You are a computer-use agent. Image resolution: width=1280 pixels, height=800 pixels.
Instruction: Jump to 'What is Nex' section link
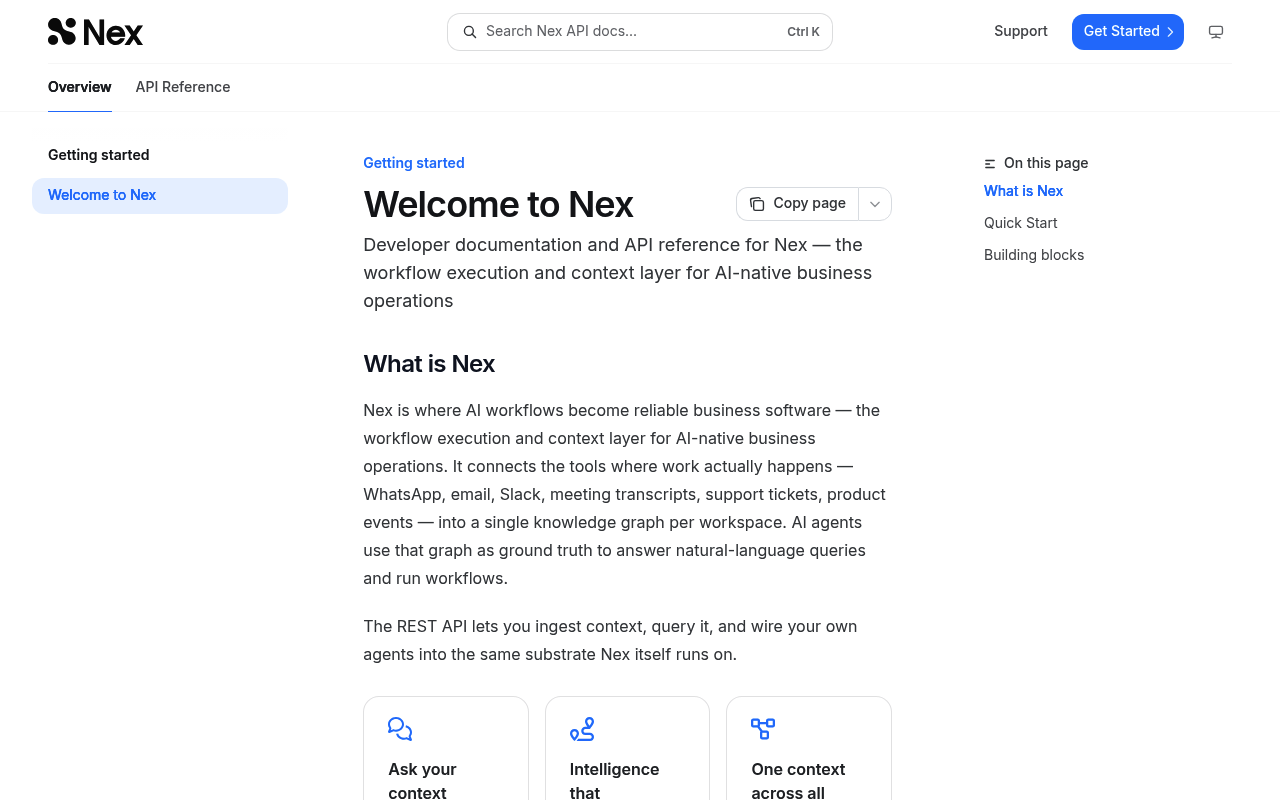tap(1023, 191)
